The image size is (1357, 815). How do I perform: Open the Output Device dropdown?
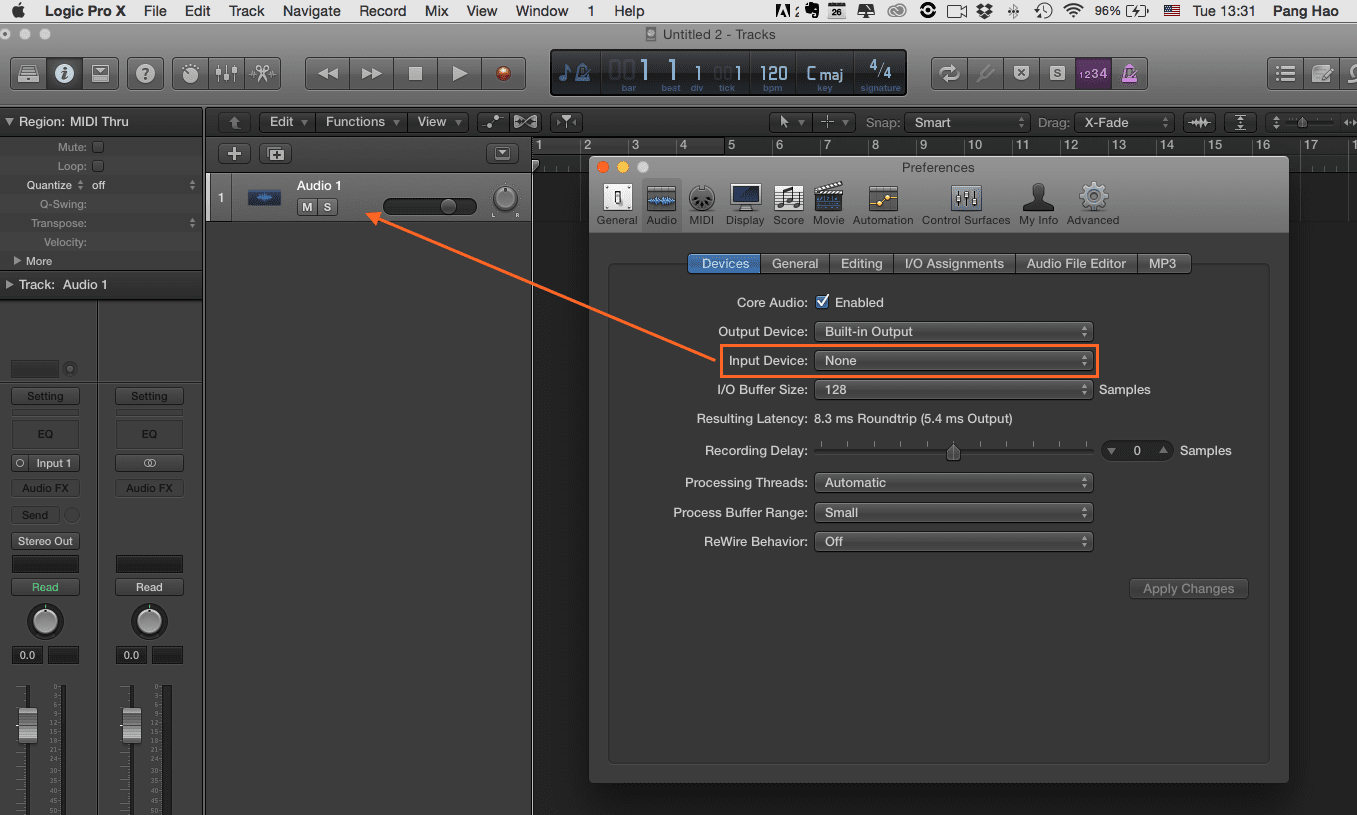pyautogui.click(x=954, y=331)
